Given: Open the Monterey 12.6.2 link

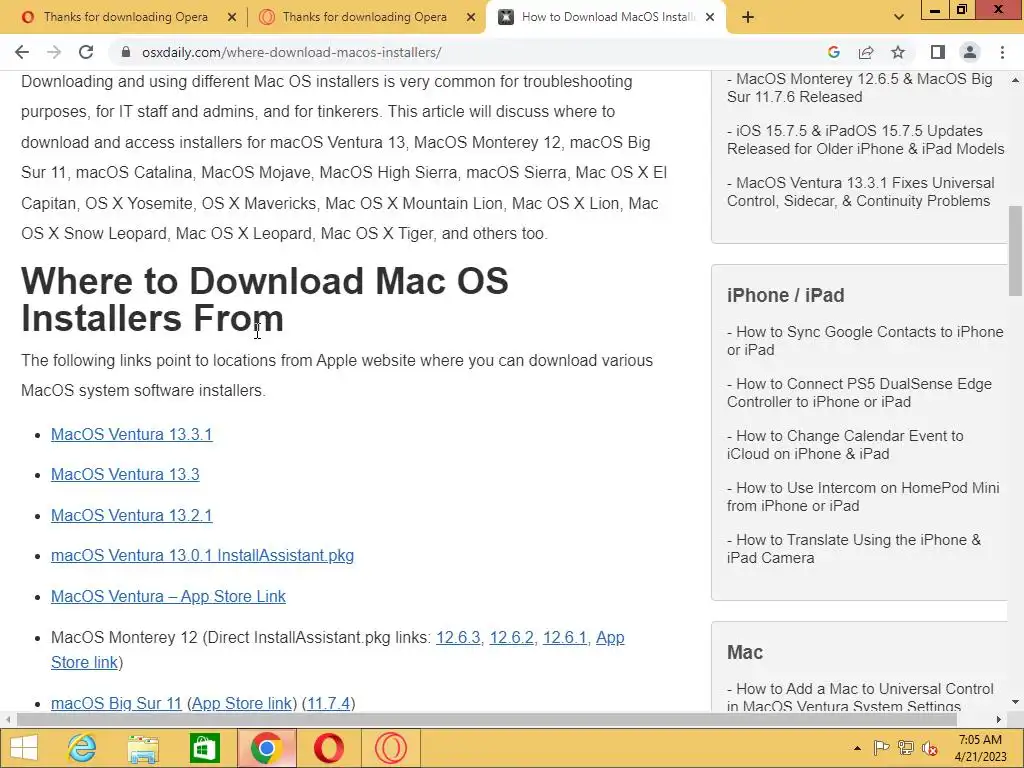Looking at the screenshot, I should [511, 637].
